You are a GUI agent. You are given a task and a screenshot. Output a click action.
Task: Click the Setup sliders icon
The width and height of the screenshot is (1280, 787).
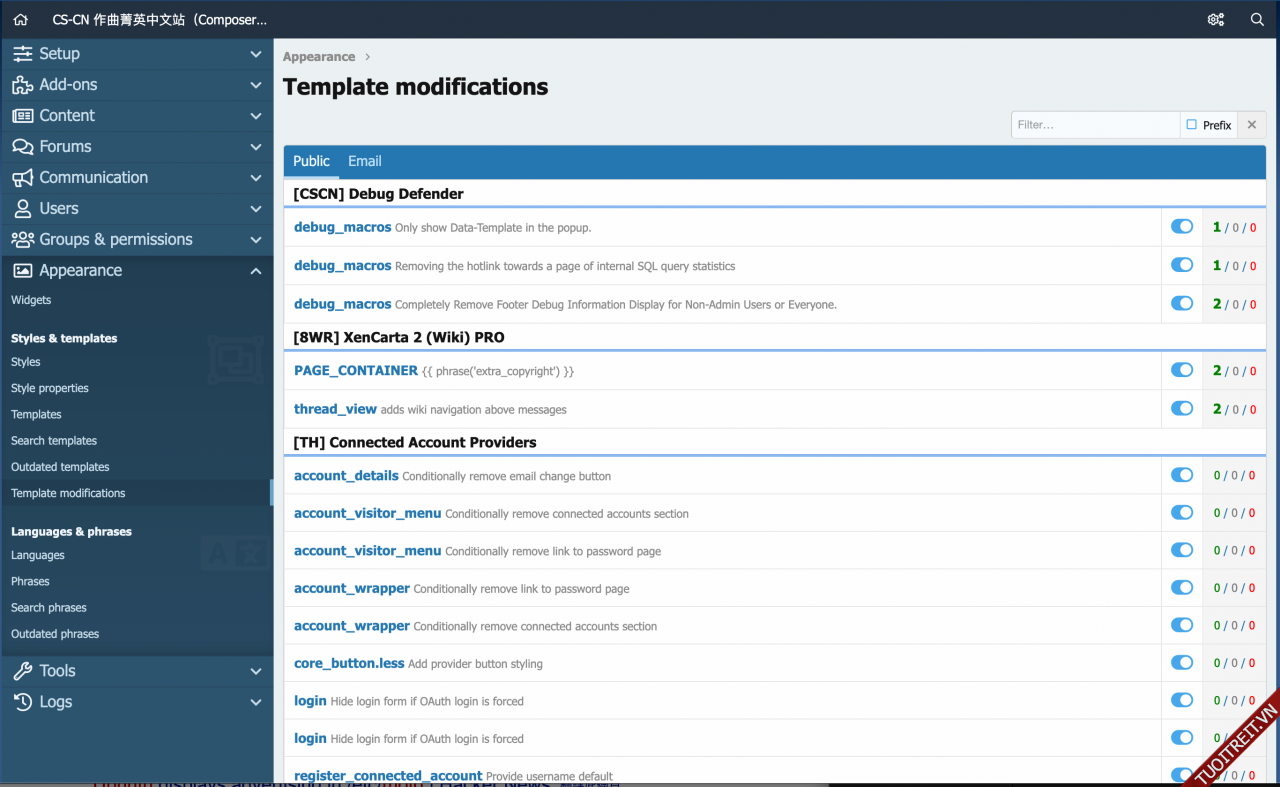click(x=22, y=54)
